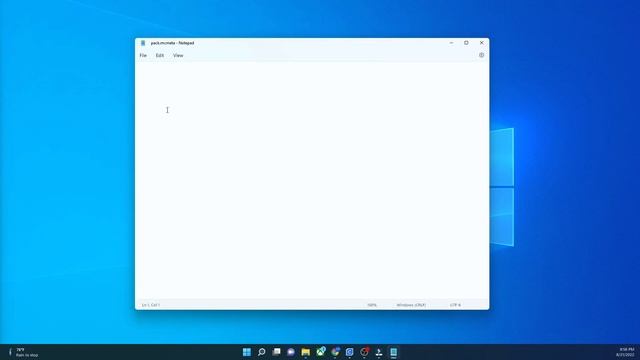Open Notepad settings gear icon
The image size is (640, 360).
click(x=482, y=55)
